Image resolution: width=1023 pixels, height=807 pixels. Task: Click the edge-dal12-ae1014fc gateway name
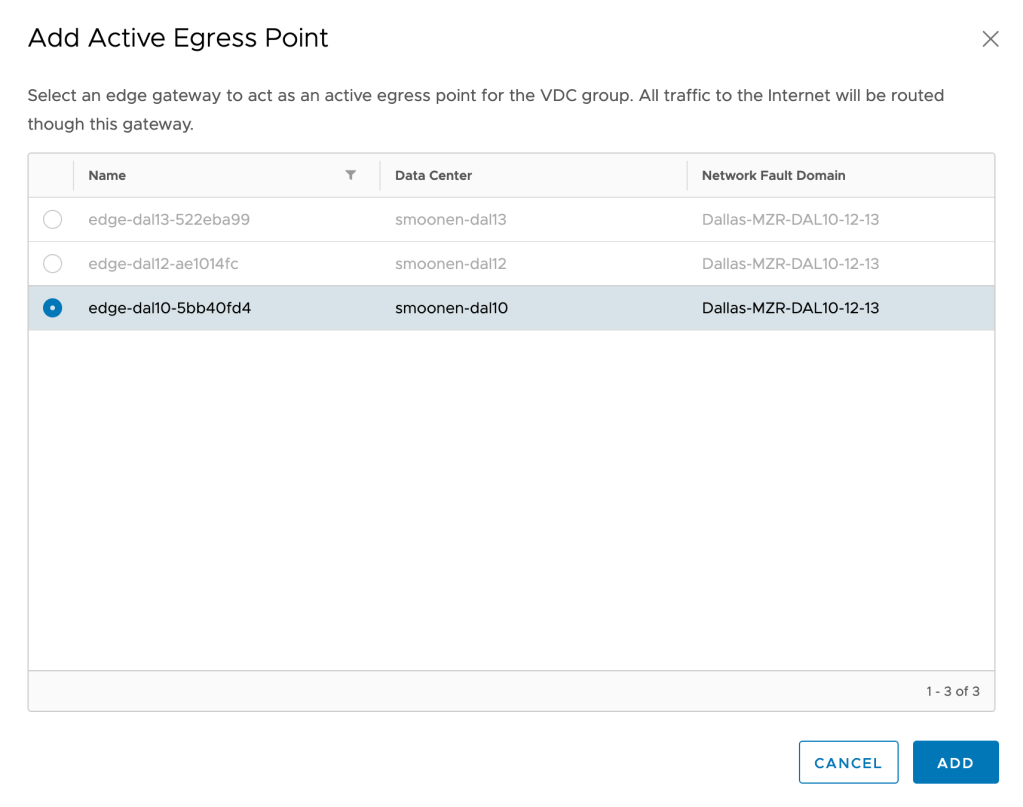tap(163, 264)
